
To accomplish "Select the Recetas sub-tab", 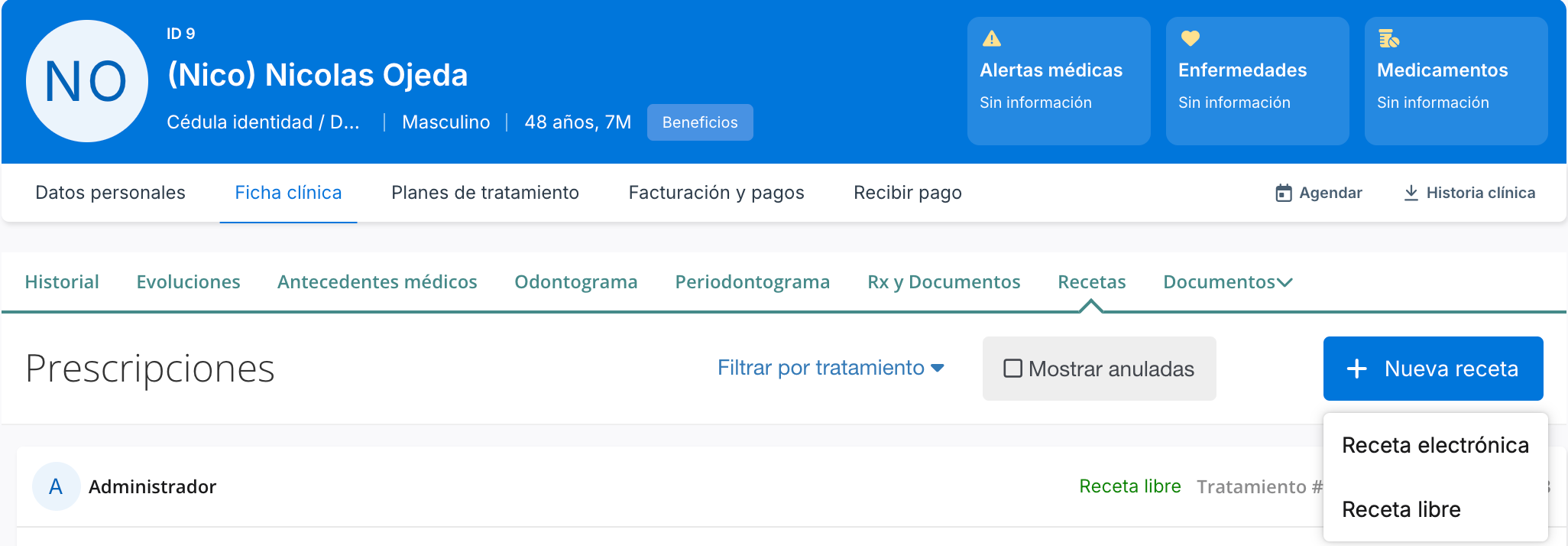I will 1092,282.
